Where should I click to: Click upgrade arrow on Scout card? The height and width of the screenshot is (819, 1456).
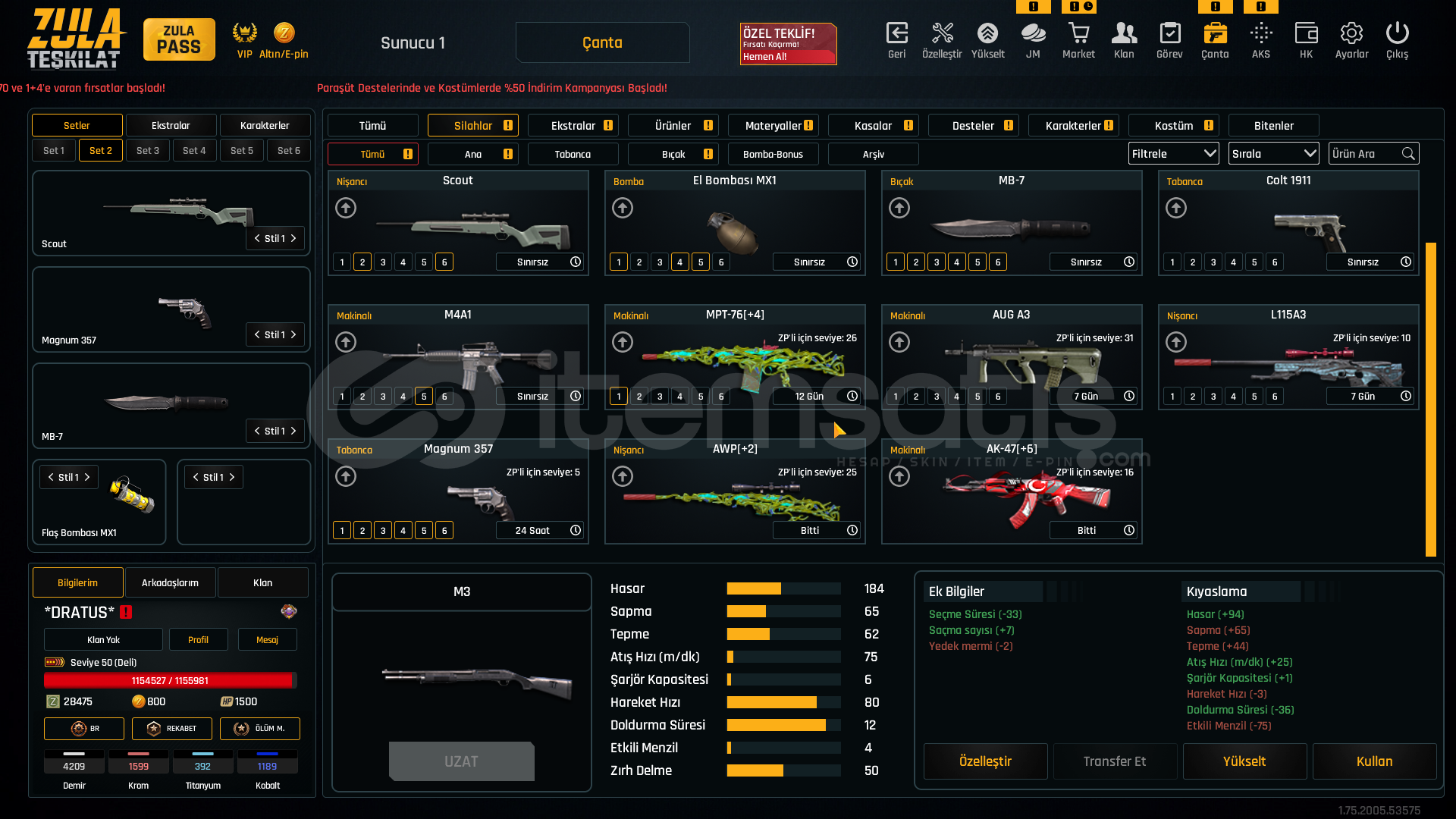(x=346, y=208)
